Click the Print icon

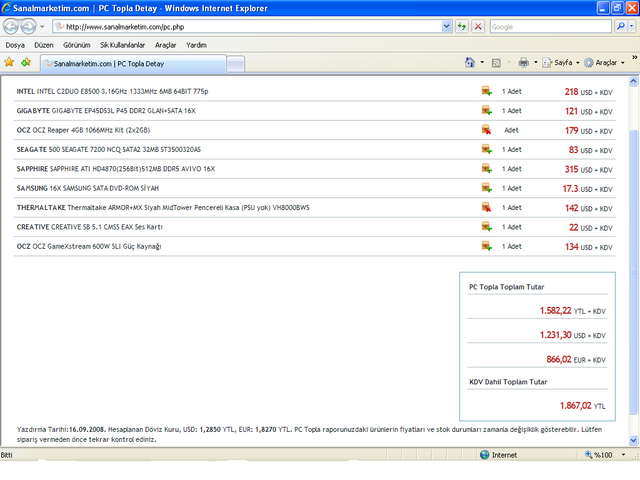pyautogui.click(x=523, y=62)
